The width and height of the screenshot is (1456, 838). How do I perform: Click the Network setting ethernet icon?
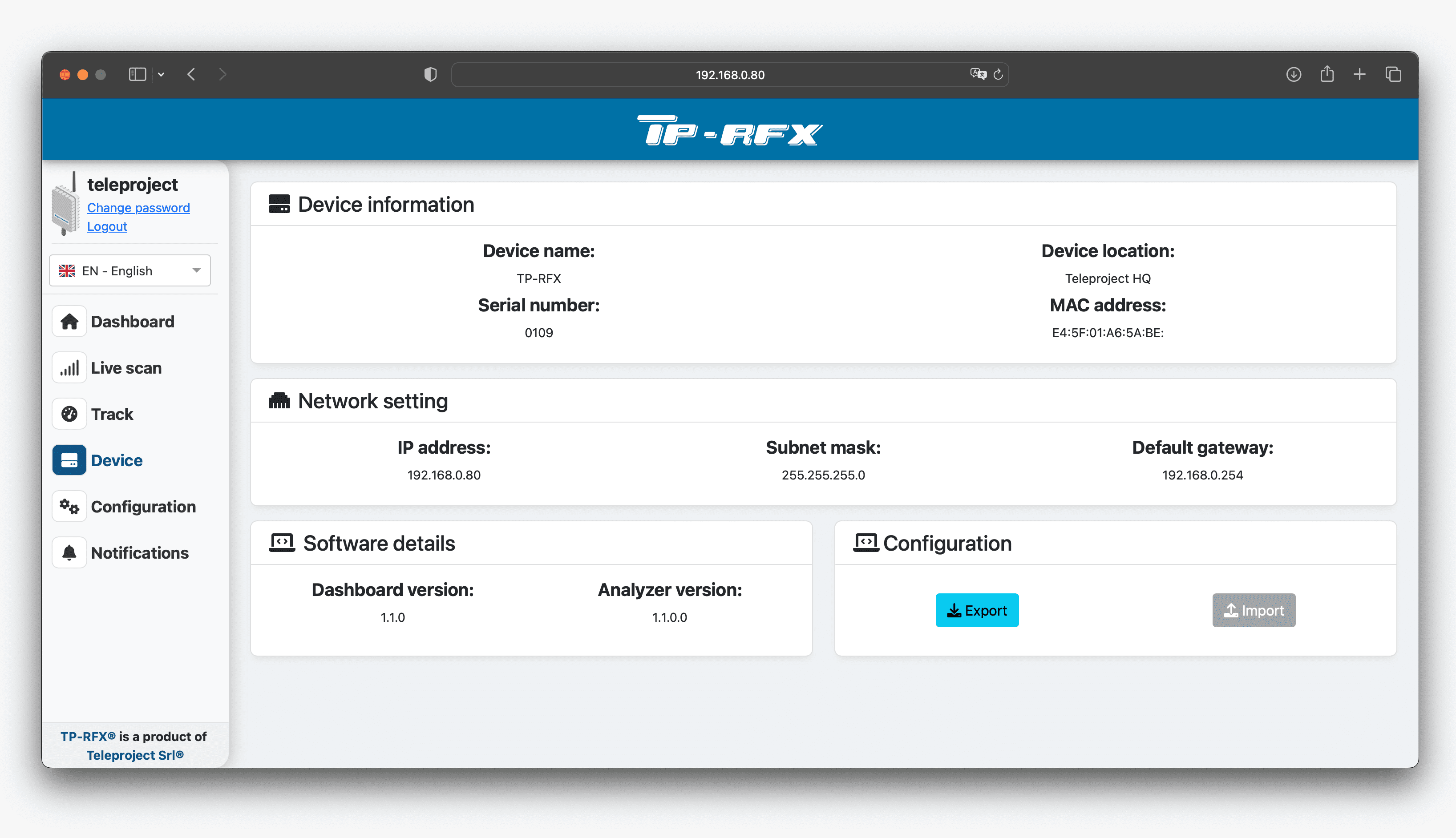279,401
